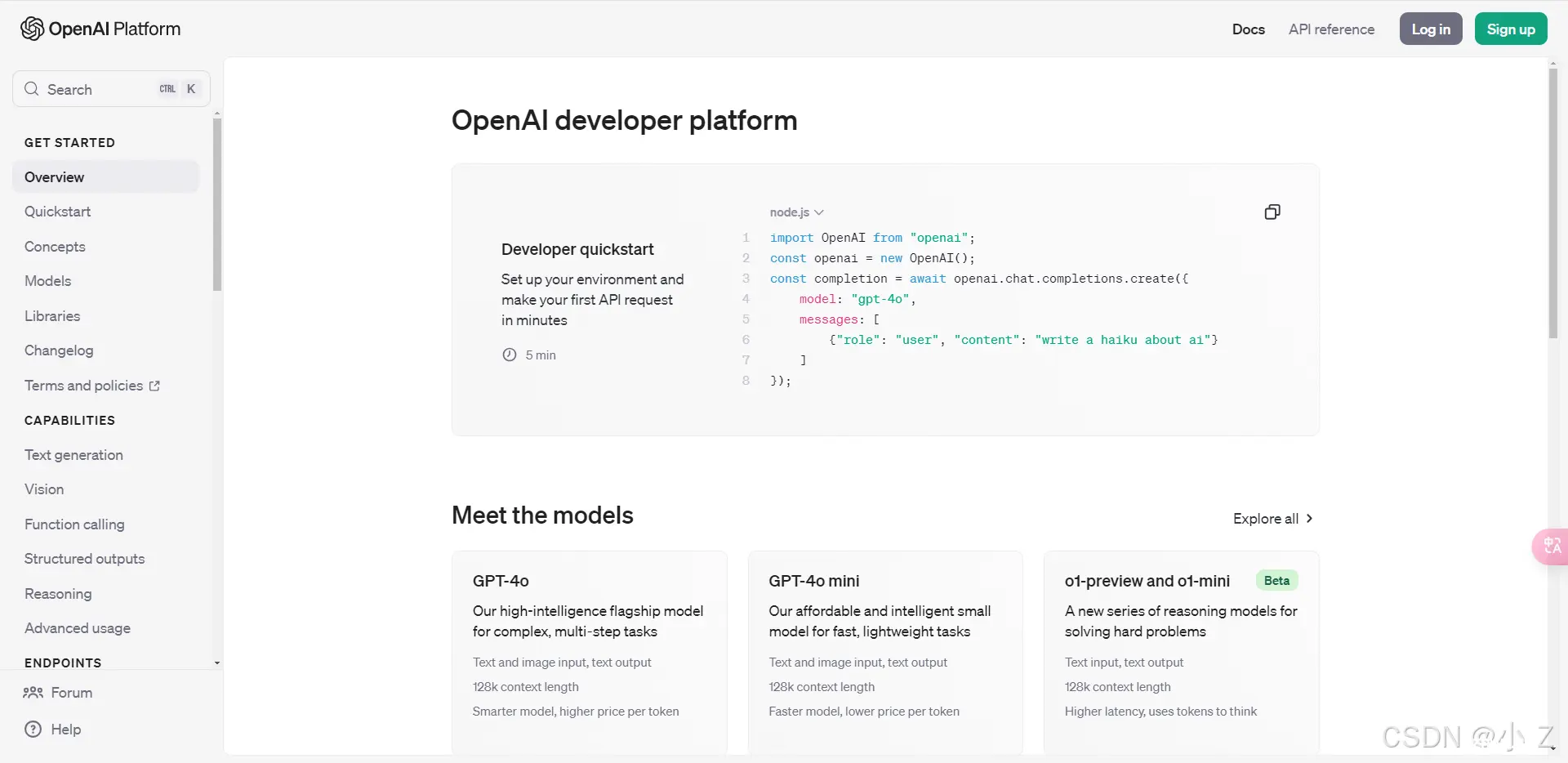
Task: Click the Search input field
Action: pos(111,89)
